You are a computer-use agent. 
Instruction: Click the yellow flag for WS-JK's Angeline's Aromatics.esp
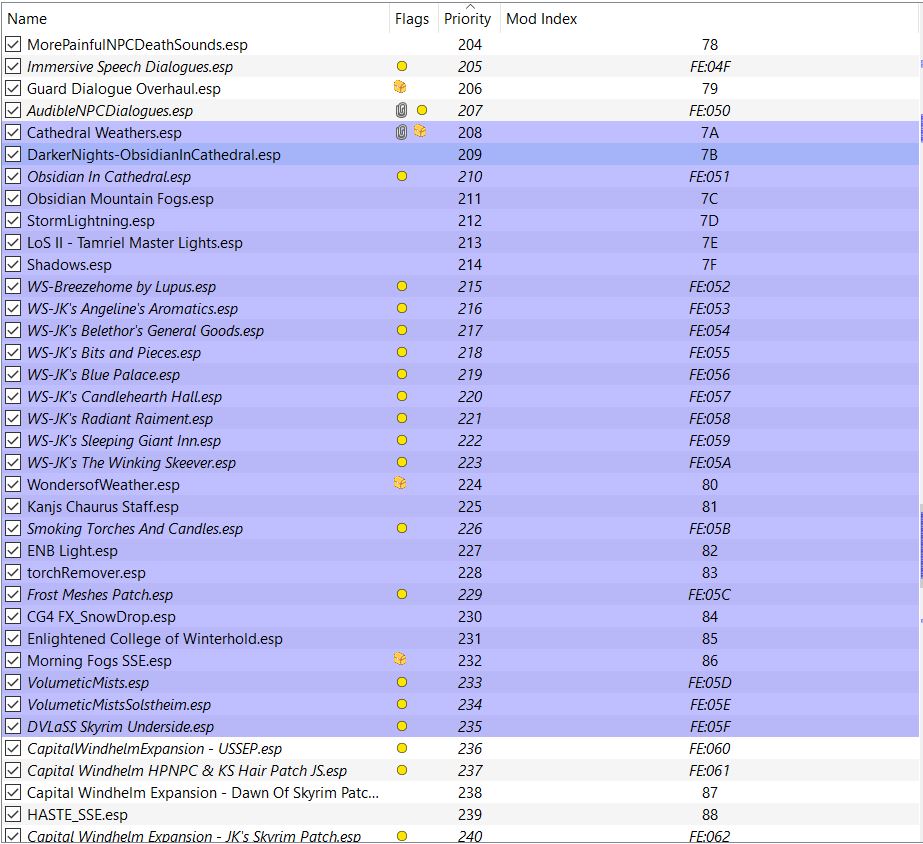[x=402, y=308]
